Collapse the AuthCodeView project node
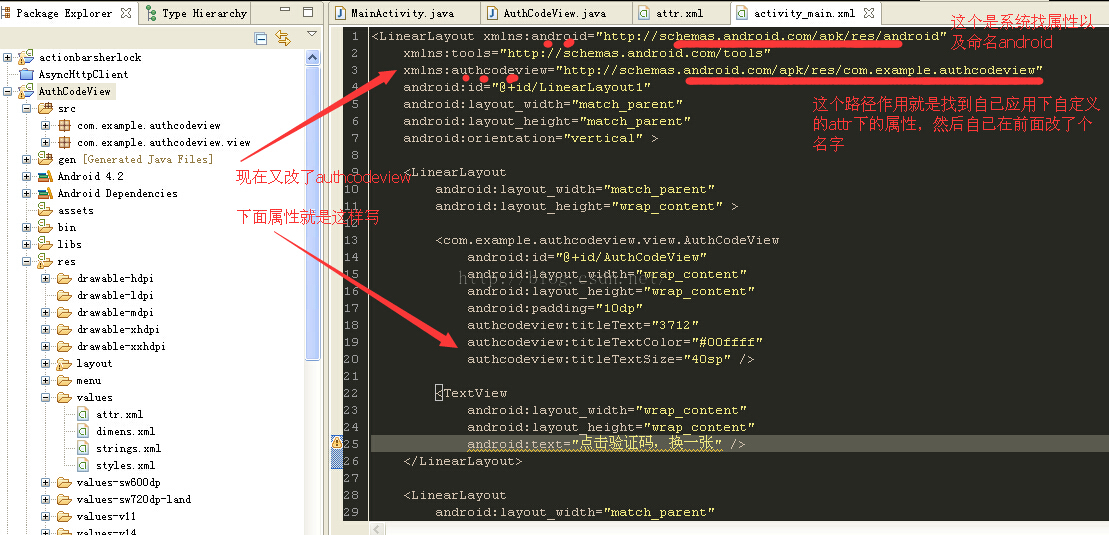This screenshot has width=1109, height=535. point(7,91)
